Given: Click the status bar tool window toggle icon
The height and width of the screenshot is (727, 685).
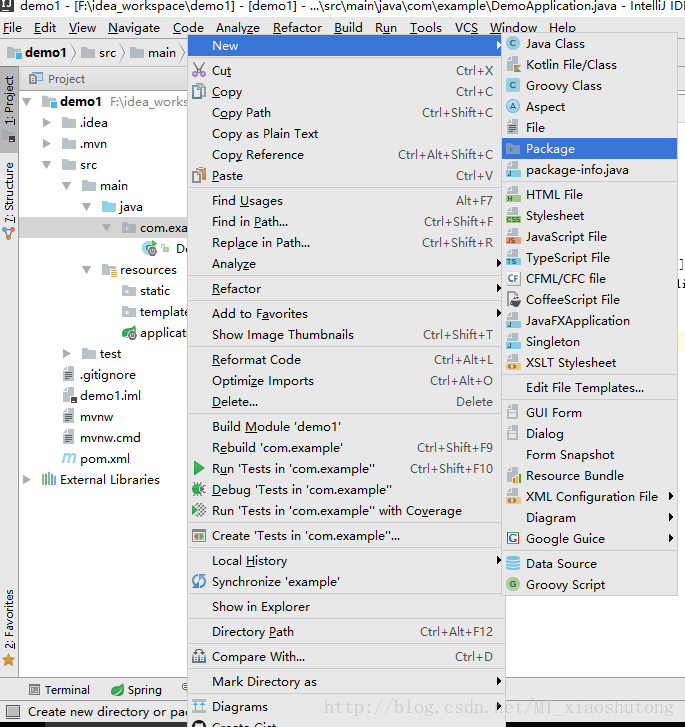Looking at the screenshot, I should [x=13, y=711].
